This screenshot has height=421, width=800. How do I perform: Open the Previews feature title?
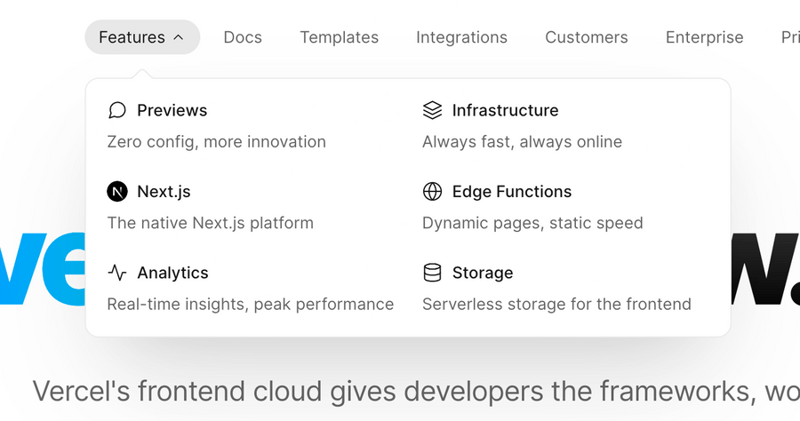(x=172, y=110)
